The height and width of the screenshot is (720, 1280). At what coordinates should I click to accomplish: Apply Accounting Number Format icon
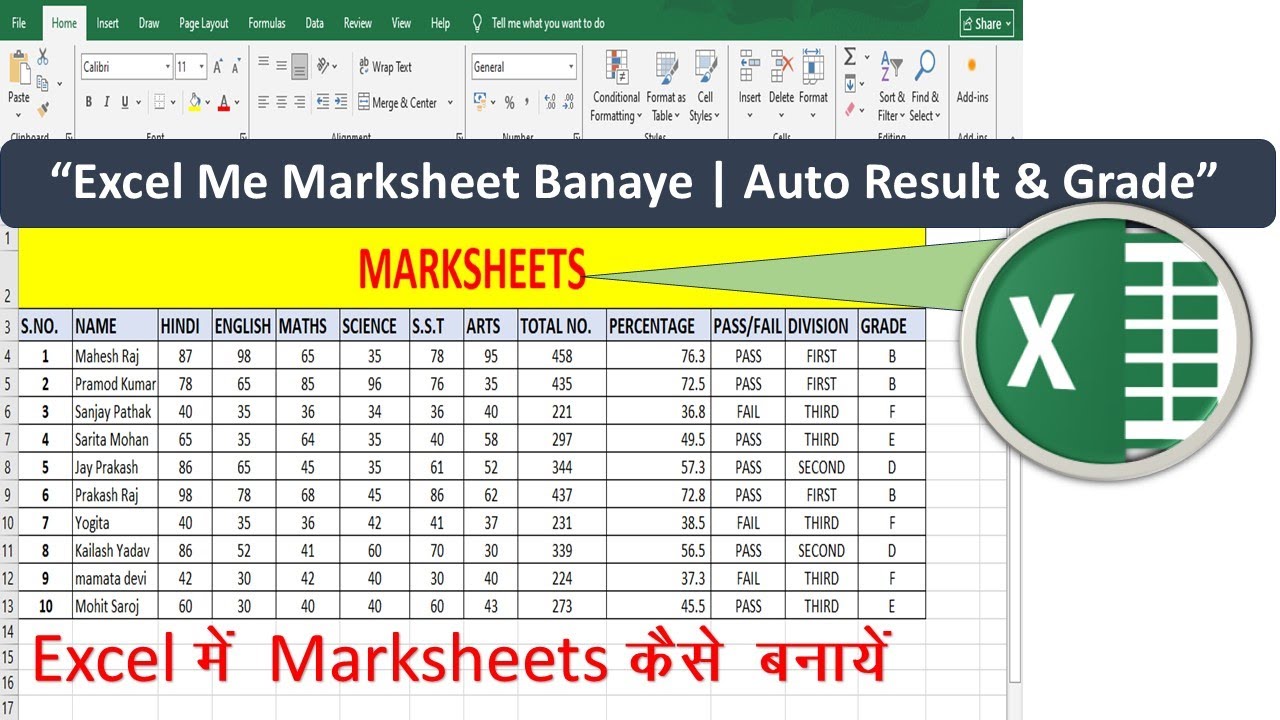479,102
